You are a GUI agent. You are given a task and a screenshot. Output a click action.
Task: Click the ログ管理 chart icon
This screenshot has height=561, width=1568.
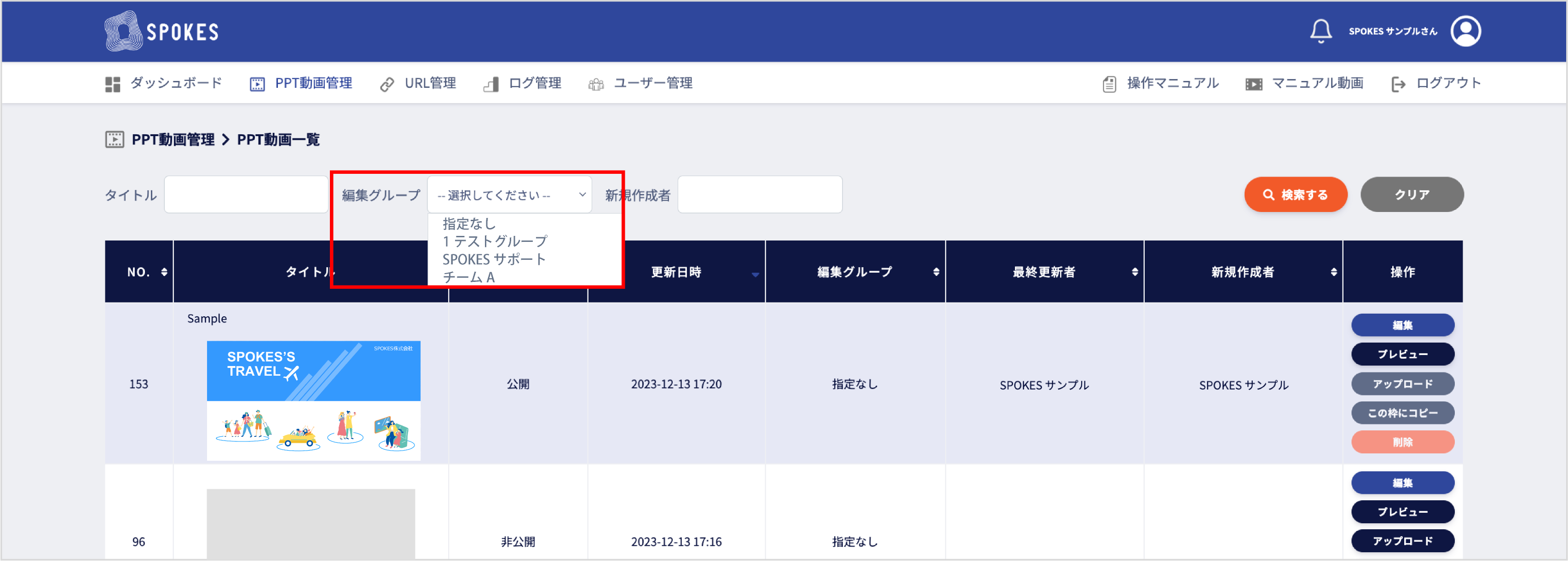point(491,84)
